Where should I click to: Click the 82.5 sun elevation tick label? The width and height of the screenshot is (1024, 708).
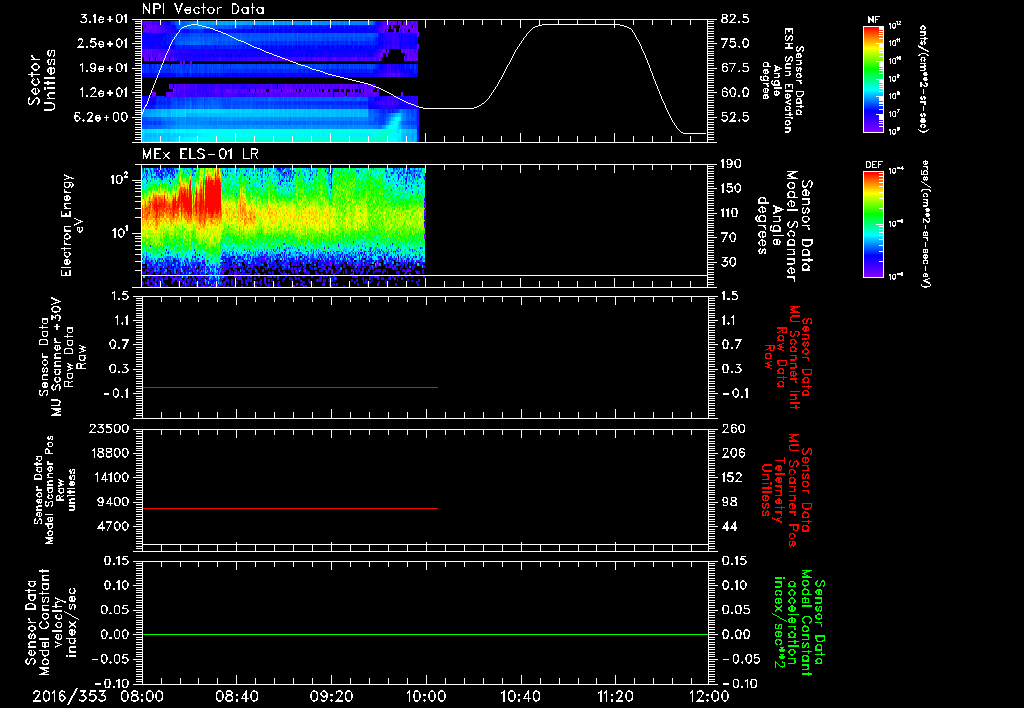pyautogui.click(x=735, y=19)
